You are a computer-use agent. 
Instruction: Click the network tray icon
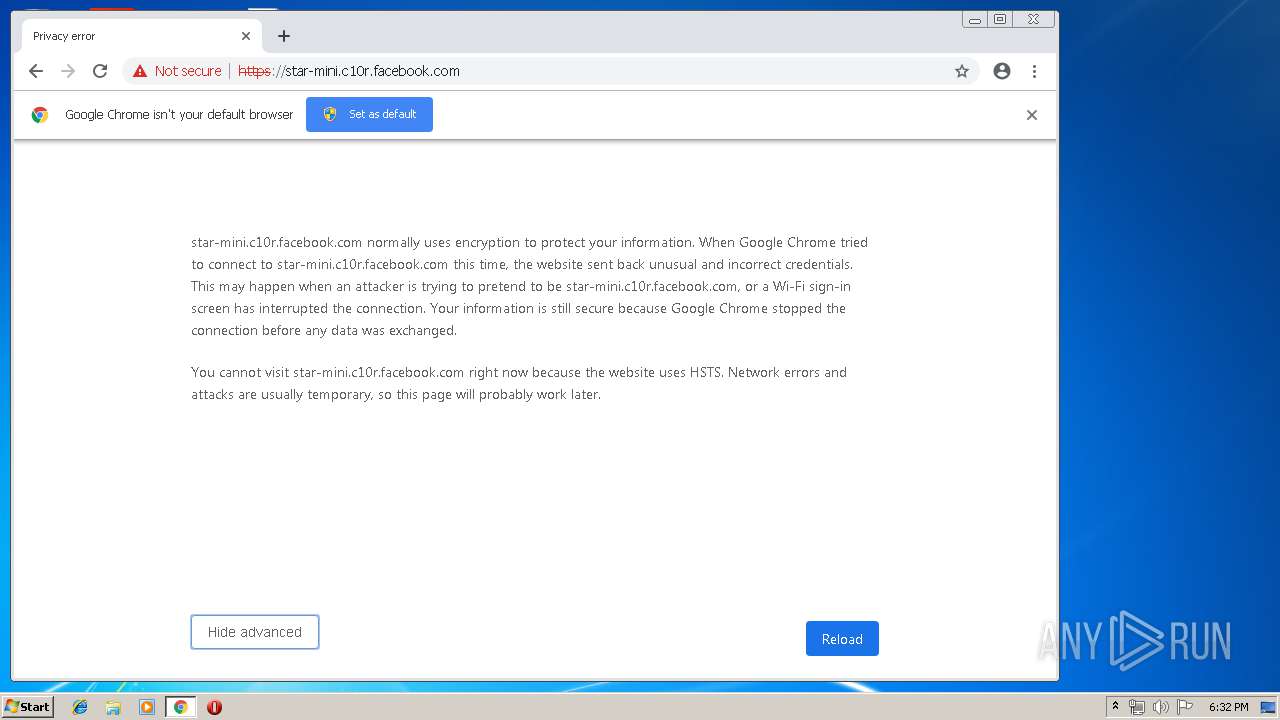pos(1137,707)
